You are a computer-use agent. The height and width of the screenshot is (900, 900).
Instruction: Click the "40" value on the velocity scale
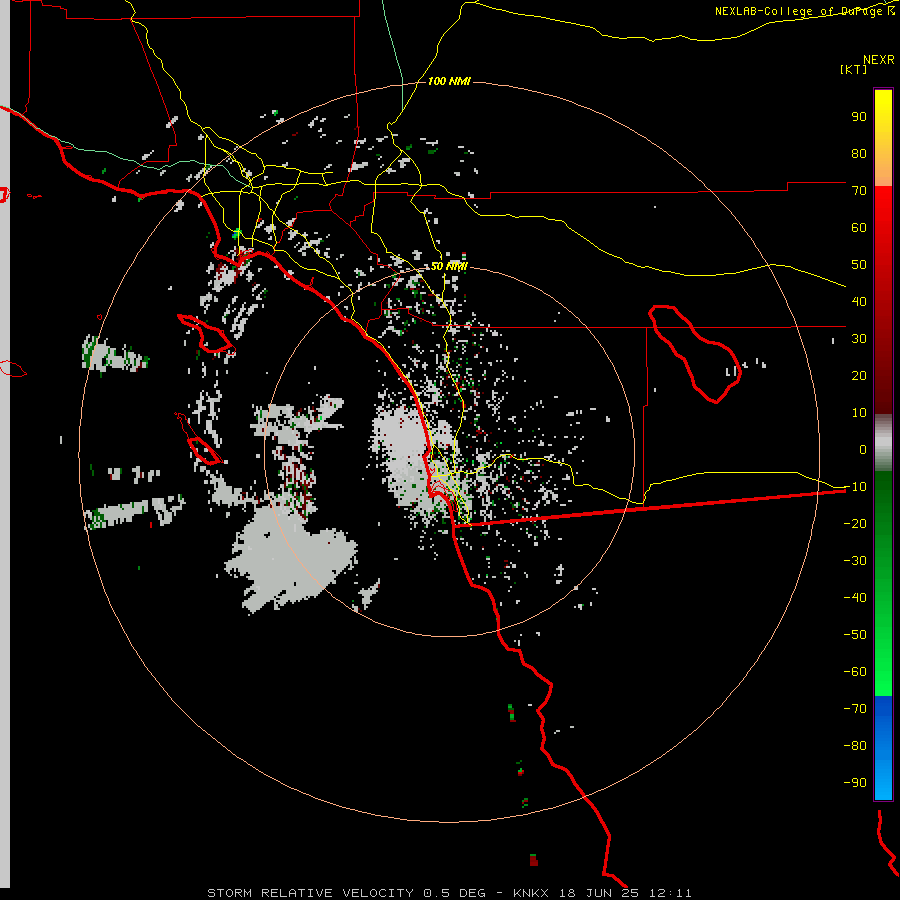click(859, 301)
